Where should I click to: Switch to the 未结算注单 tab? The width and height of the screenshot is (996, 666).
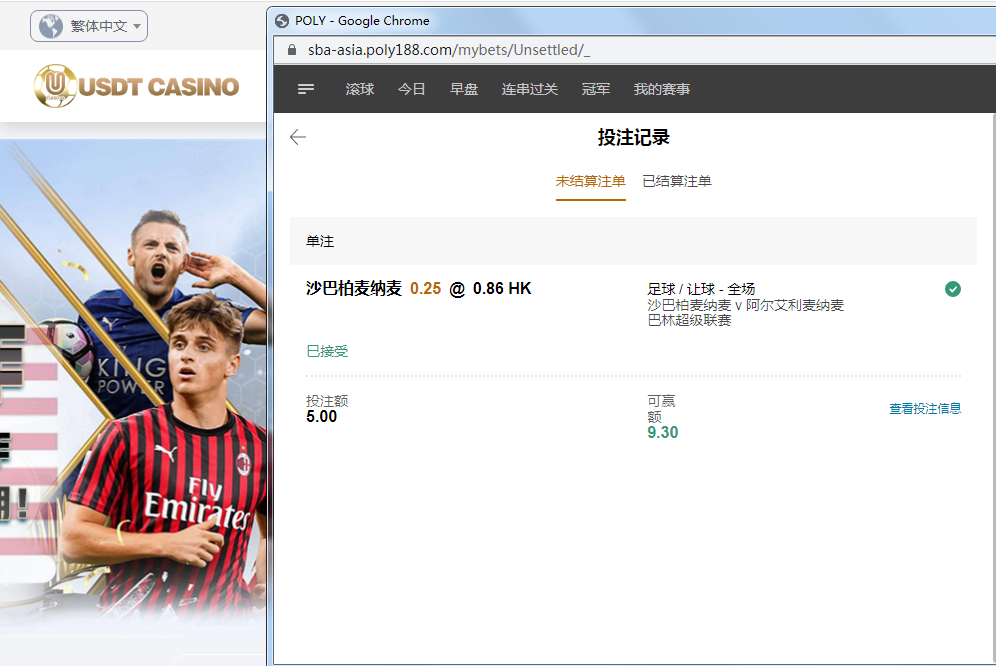click(590, 181)
